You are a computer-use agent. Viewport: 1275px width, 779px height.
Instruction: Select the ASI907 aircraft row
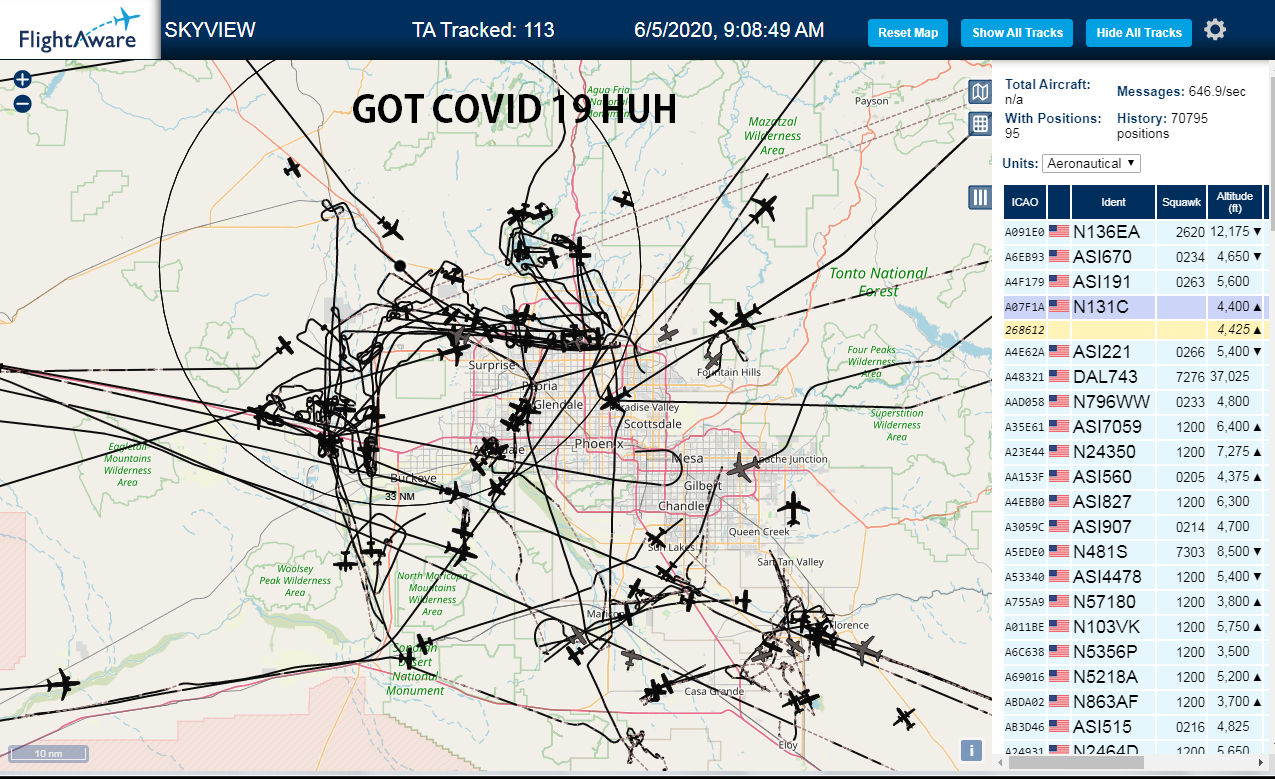click(1135, 527)
